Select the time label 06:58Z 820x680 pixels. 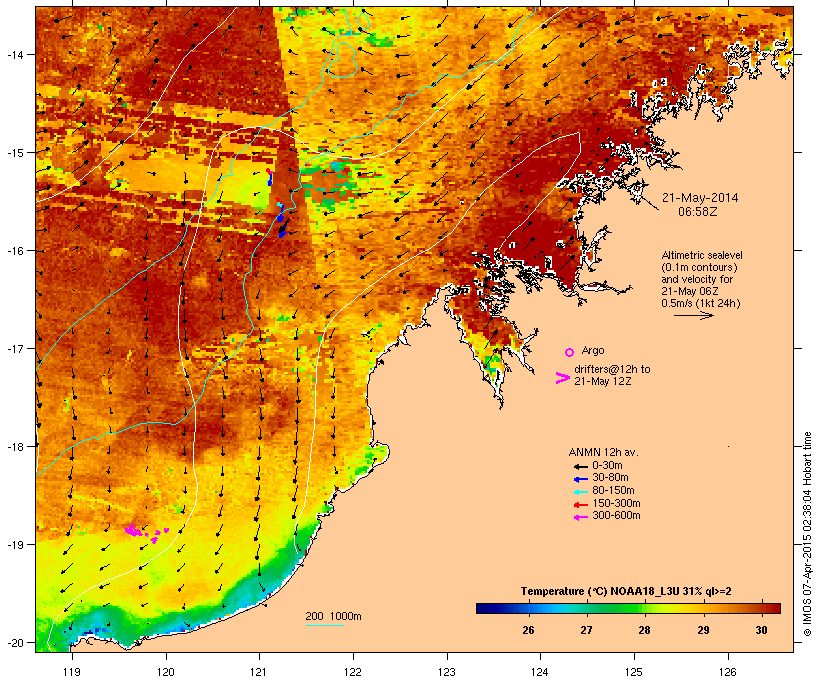698,212
